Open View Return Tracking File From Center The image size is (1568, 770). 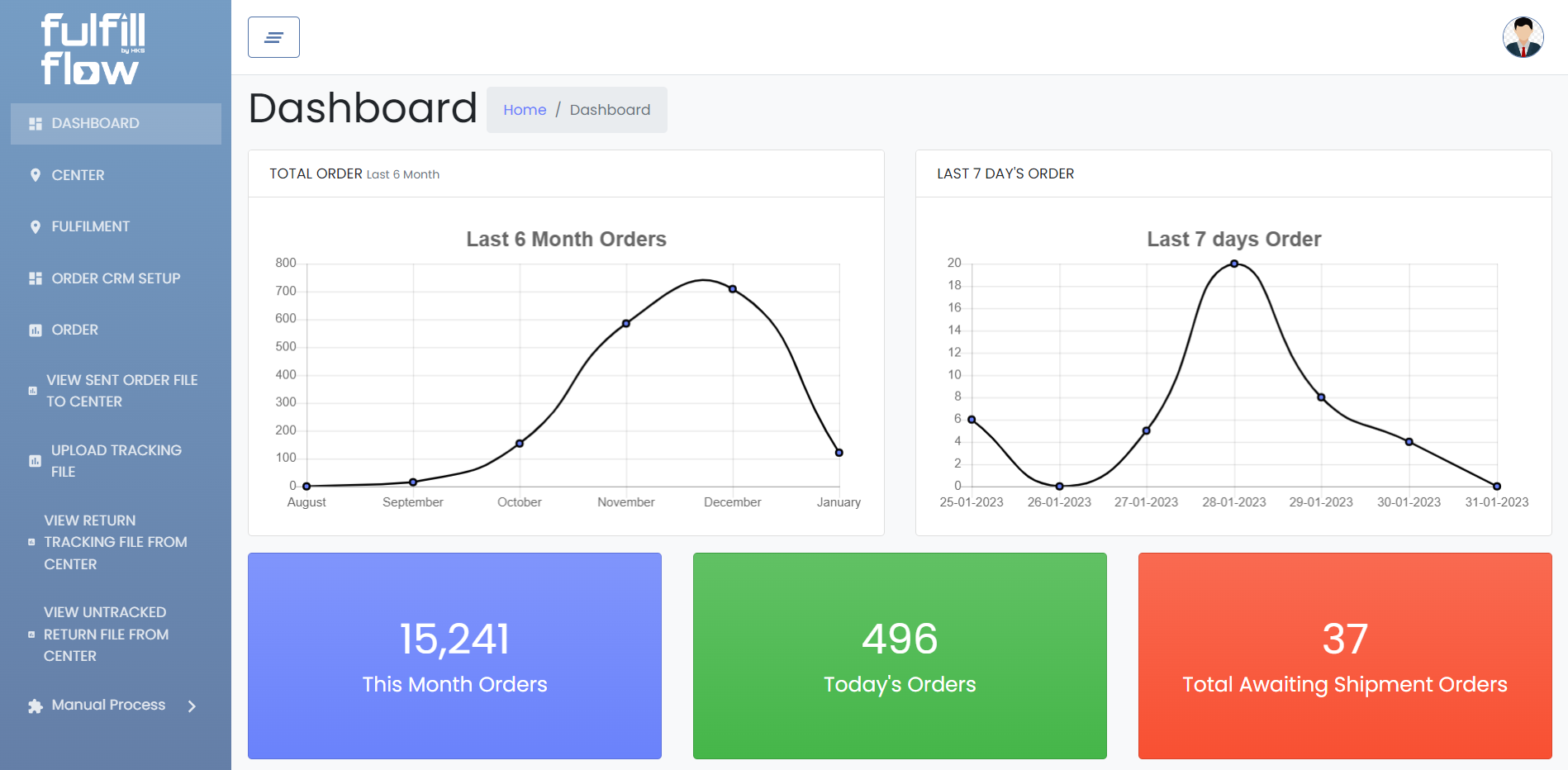pyautogui.click(x=115, y=542)
